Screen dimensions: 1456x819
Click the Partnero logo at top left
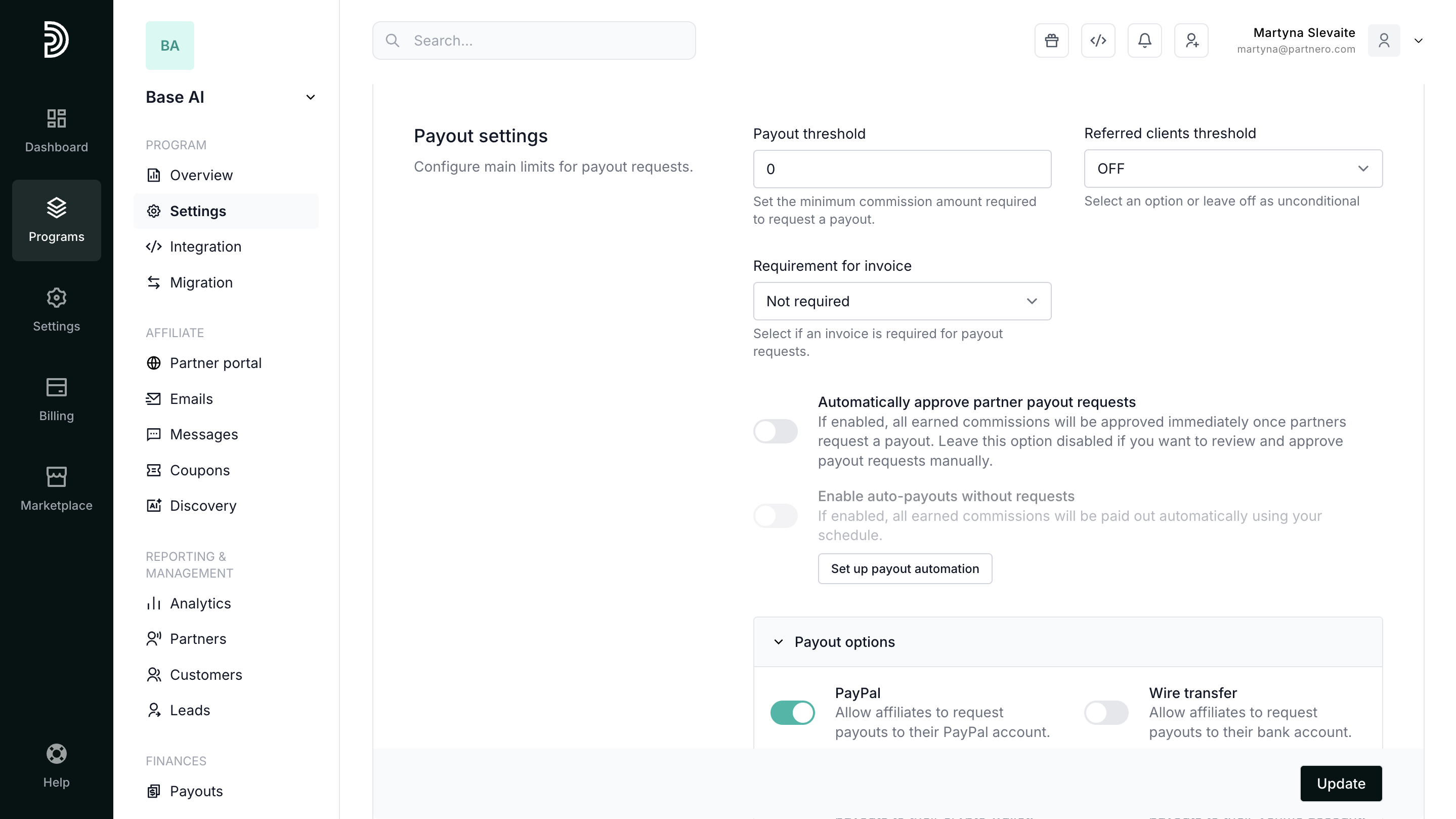[57, 39]
